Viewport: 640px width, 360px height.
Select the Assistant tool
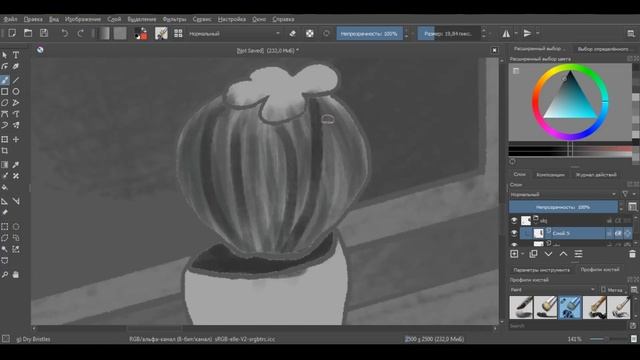(4, 201)
